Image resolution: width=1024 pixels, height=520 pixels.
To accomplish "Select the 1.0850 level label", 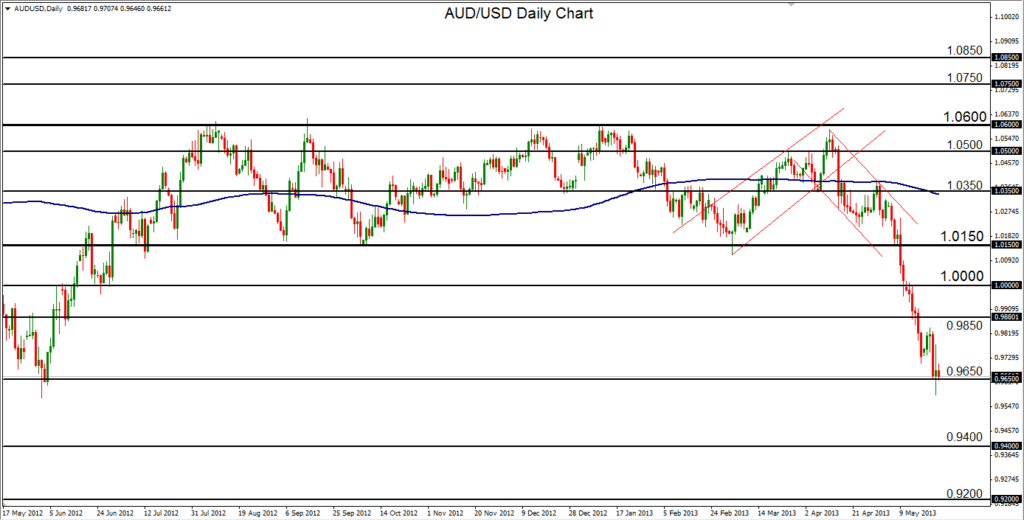I will (965, 50).
